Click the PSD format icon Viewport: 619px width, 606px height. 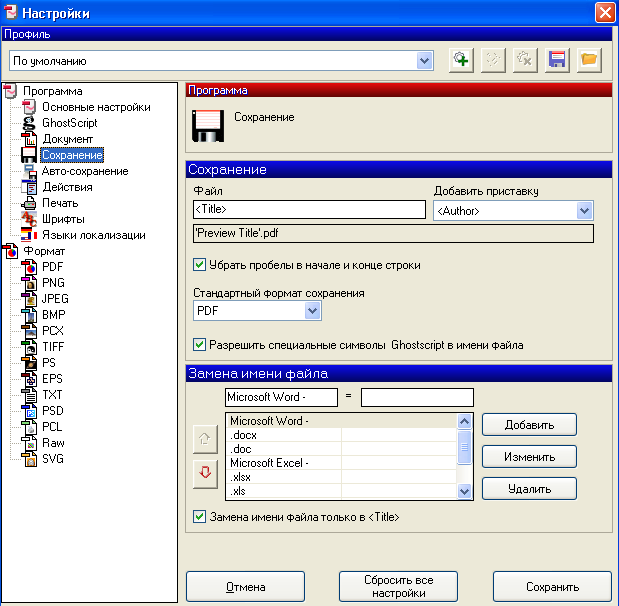(x=29, y=411)
